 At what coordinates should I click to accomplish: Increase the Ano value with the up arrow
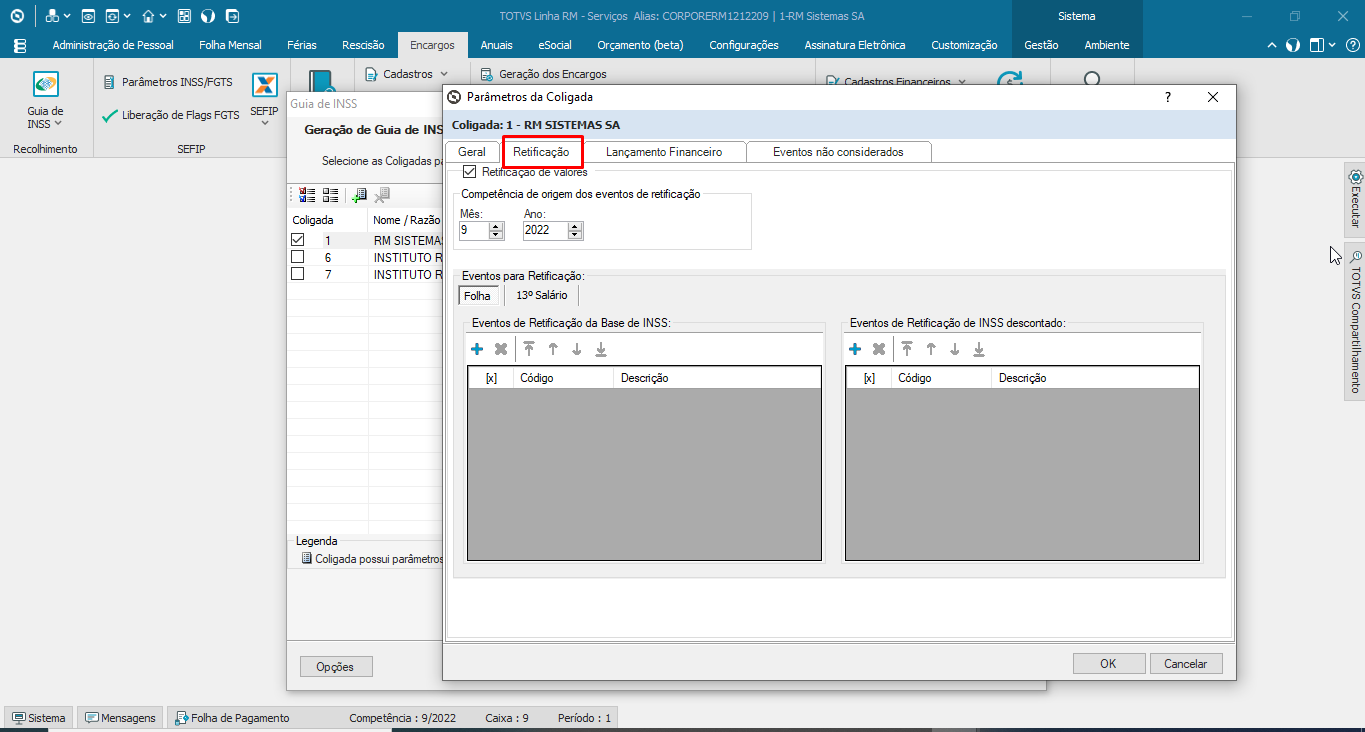click(574, 226)
